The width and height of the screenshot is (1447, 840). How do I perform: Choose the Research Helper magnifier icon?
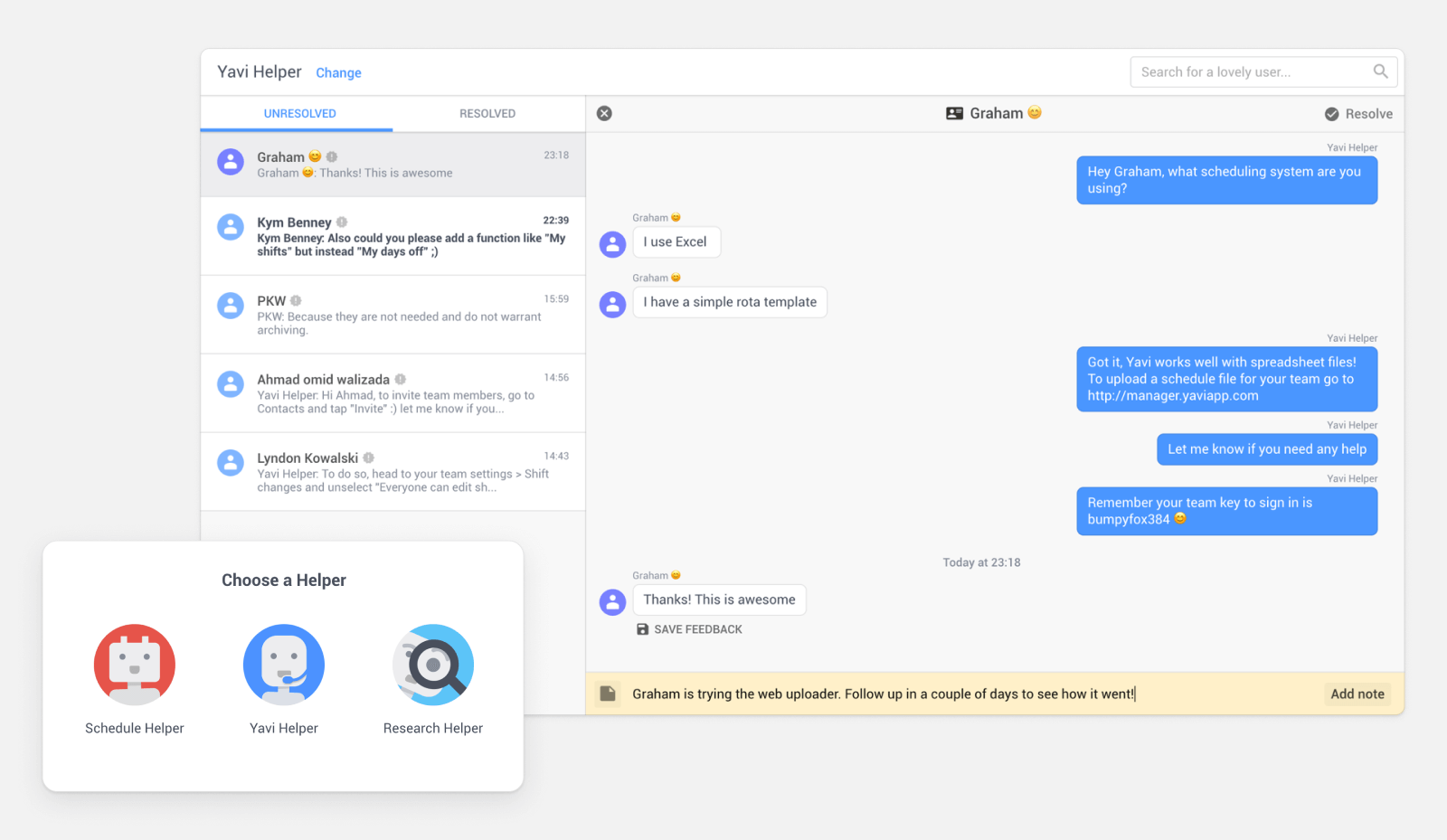coord(433,665)
